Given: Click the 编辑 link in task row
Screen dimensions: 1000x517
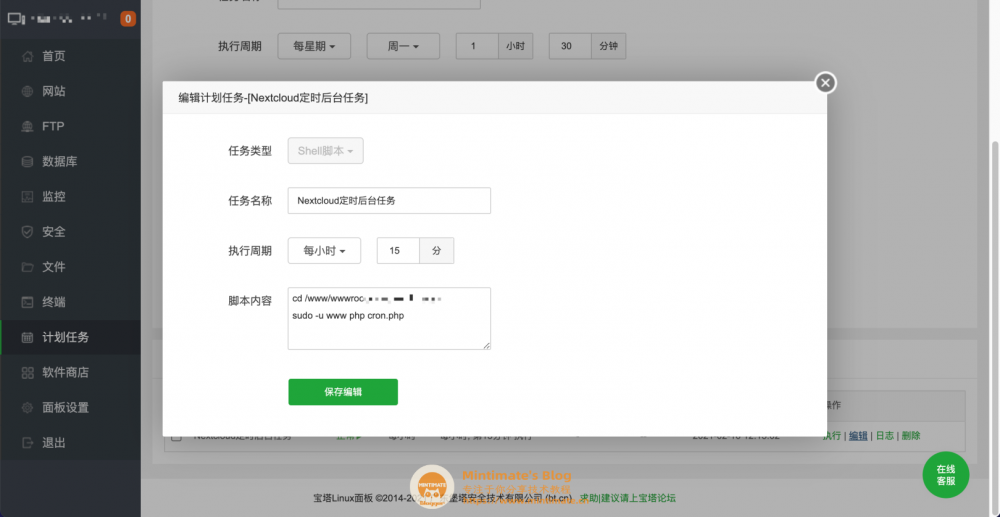Looking at the screenshot, I should [x=858, y=436].
